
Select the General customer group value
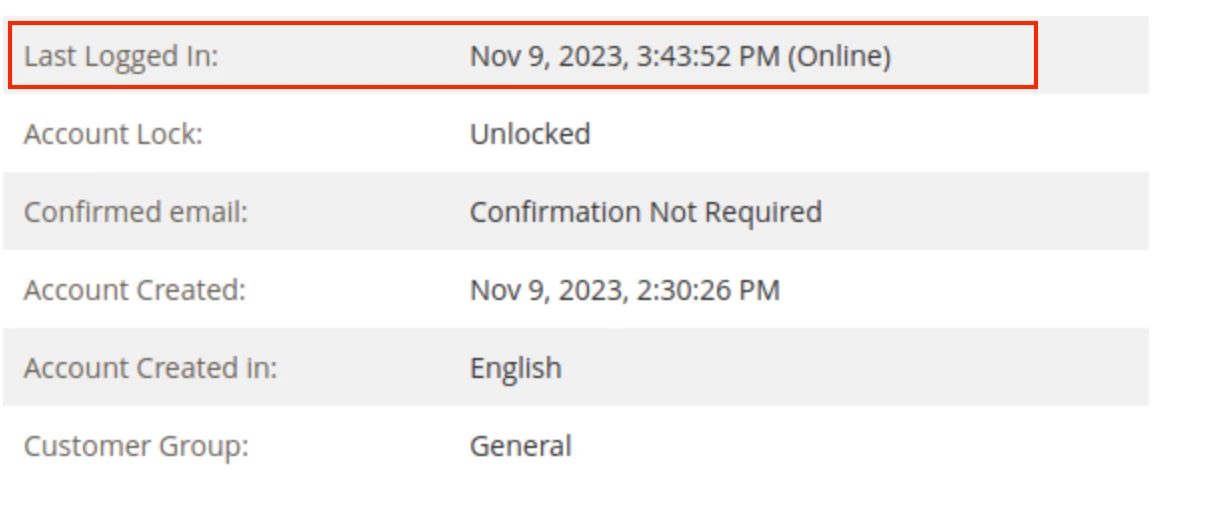(x=521, y=446)
